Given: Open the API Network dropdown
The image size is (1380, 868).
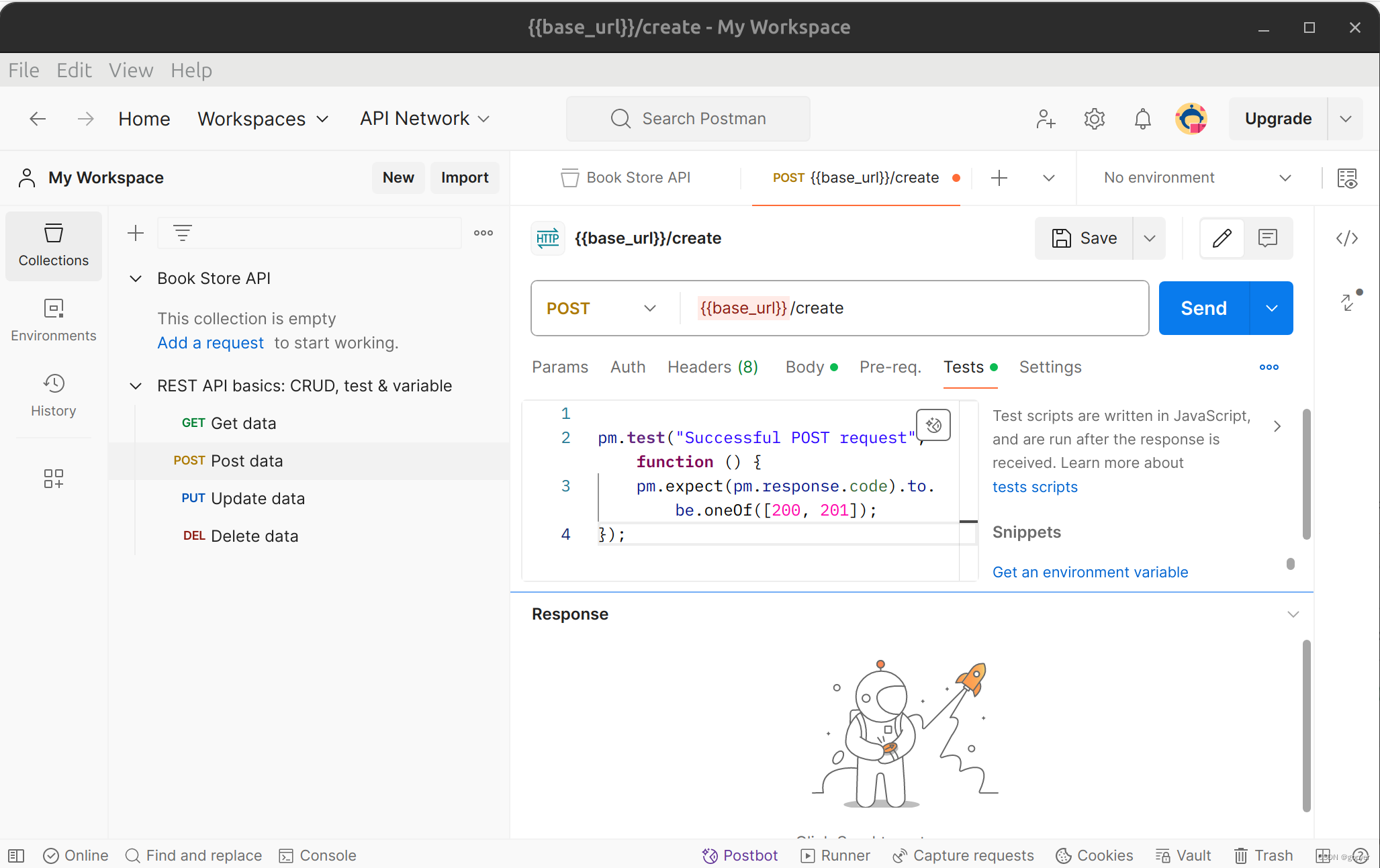Looking at the screenshot, I should pyautogui.click(x=425, y=119).
